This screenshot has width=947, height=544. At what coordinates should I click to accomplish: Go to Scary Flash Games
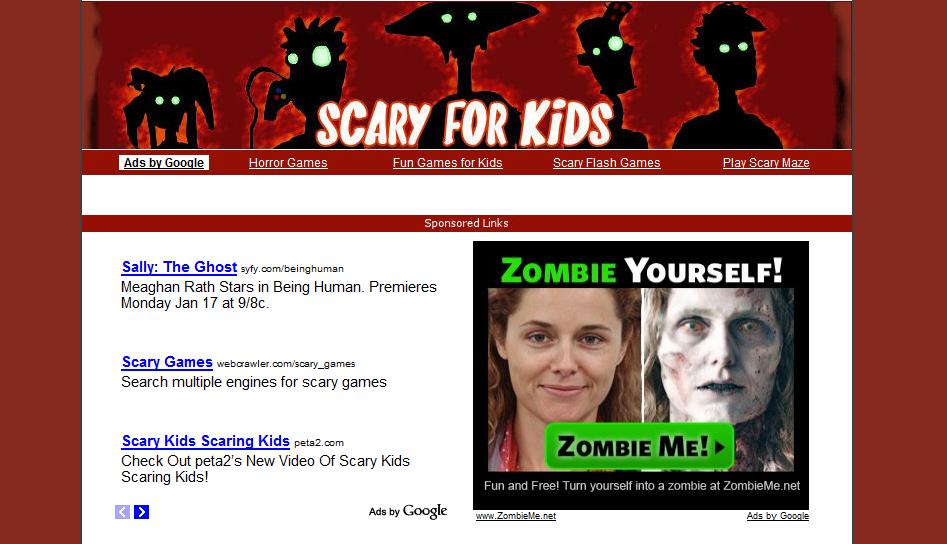click(x=606, y=163)
